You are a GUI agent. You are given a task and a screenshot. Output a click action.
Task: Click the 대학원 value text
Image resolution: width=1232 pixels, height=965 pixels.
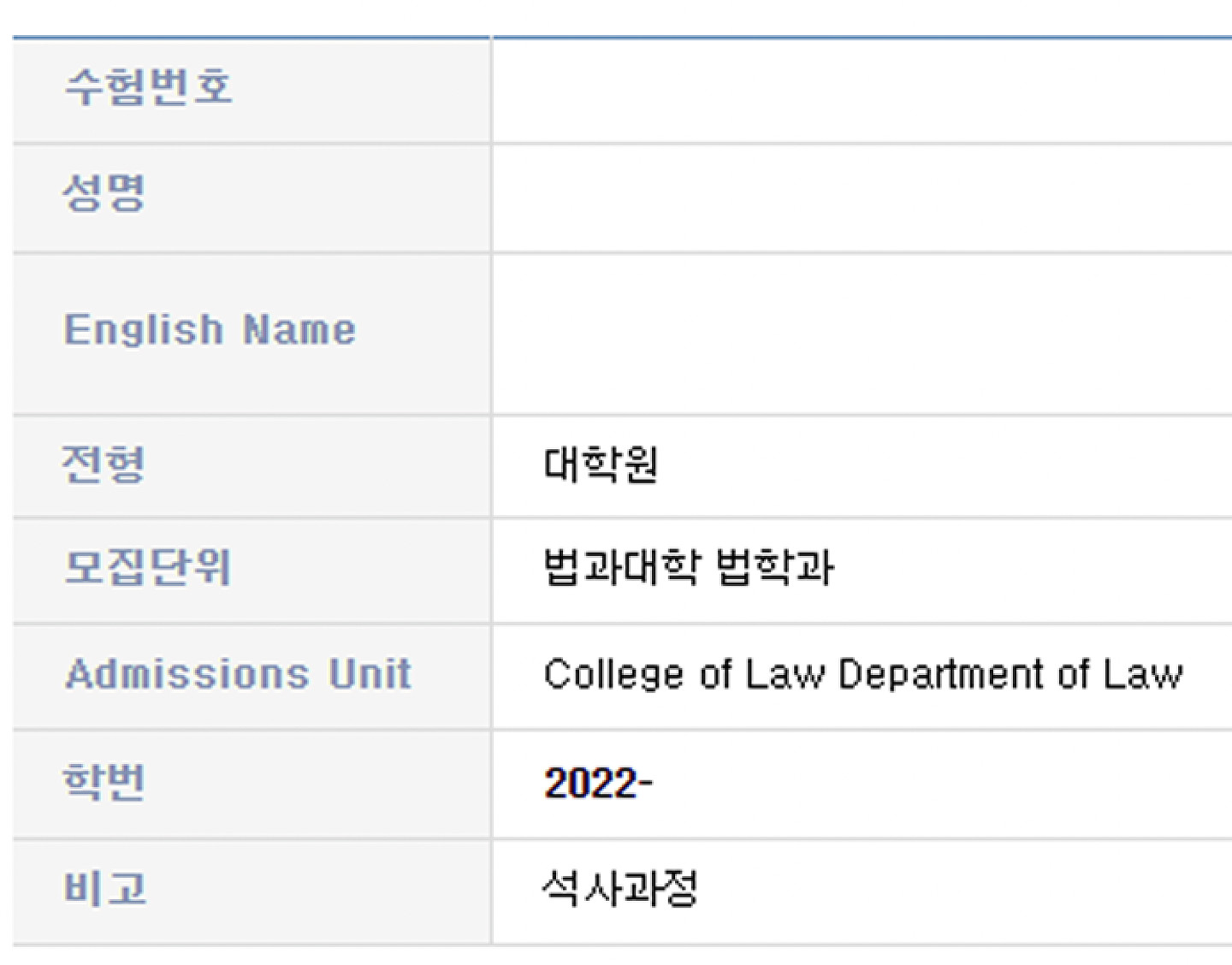(x=601, y=465)
